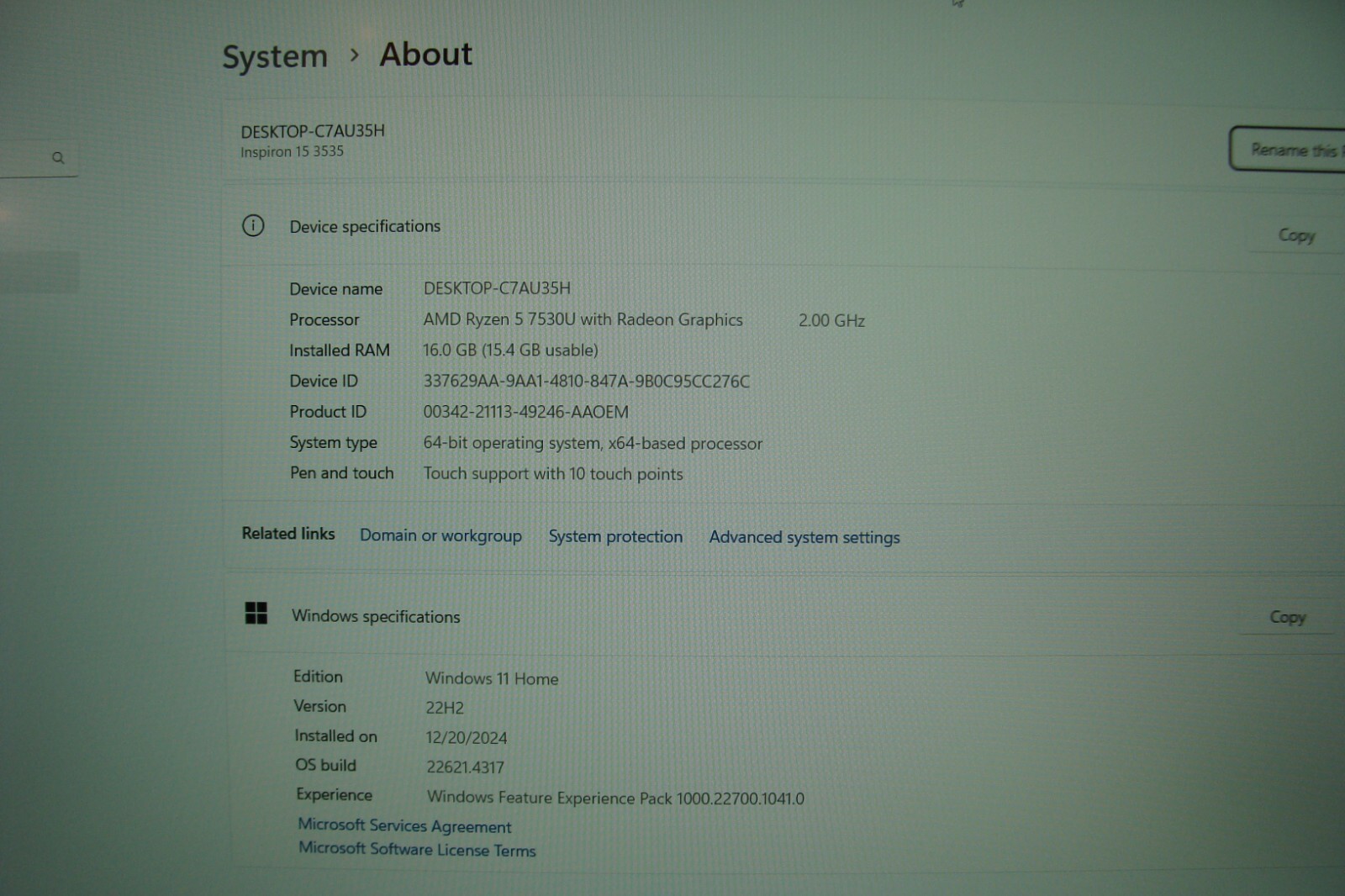Copy the Windows specifications
The image size is (1345, 896).
click(x=1287, y=617)
